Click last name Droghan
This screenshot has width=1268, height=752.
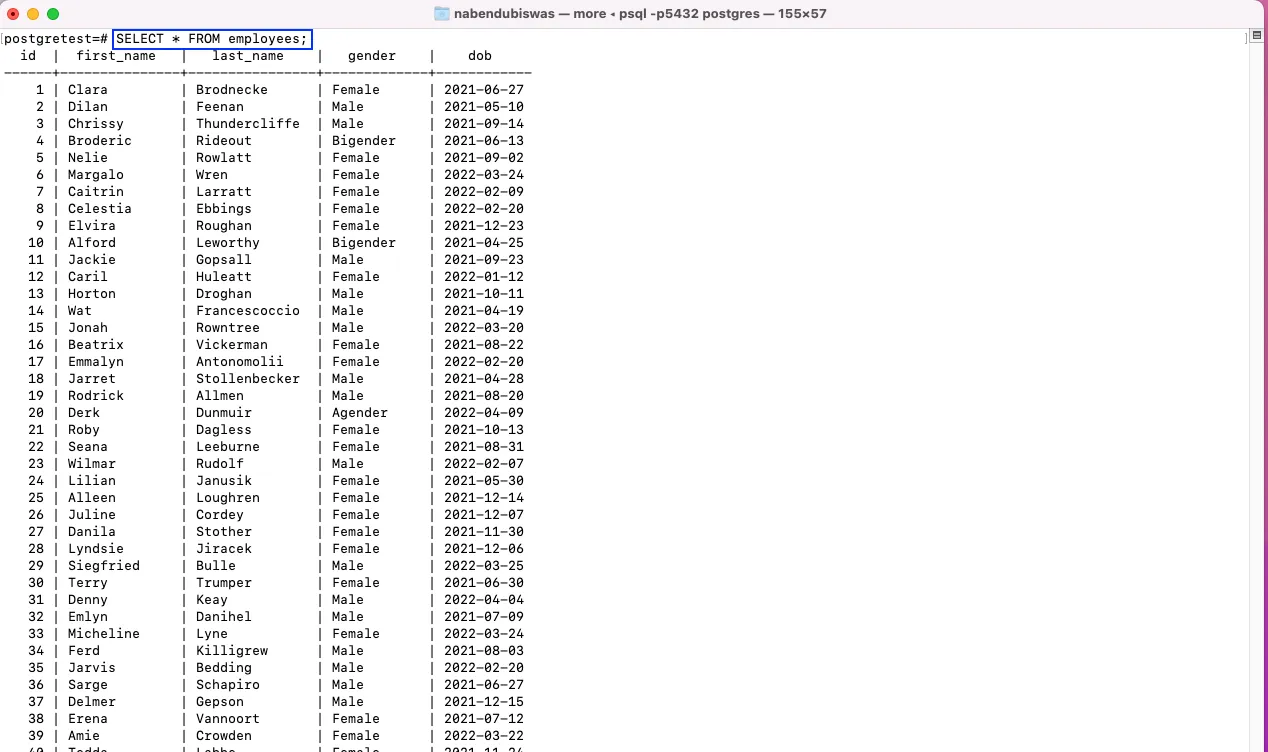tap(224, 294)
